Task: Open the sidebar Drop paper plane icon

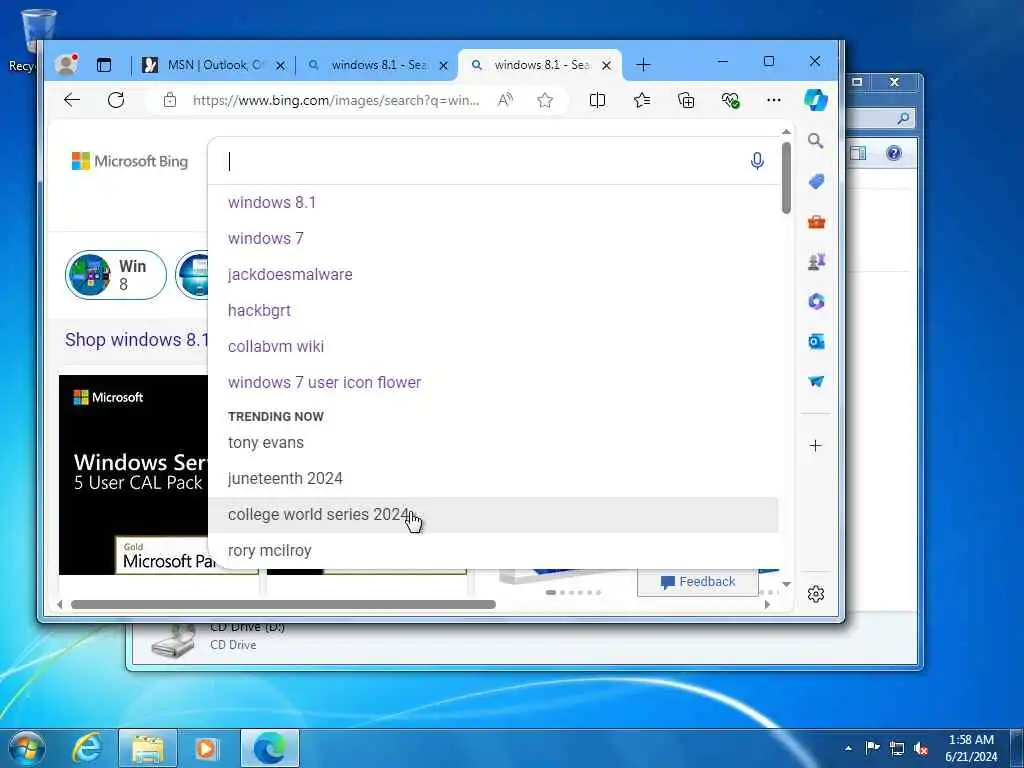Action: [816, 381]
